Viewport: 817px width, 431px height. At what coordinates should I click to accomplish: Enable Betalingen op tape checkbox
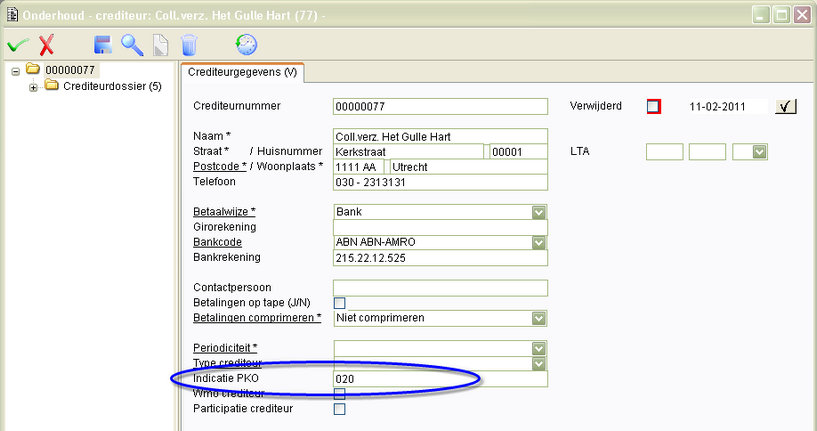tap(340, 303)
